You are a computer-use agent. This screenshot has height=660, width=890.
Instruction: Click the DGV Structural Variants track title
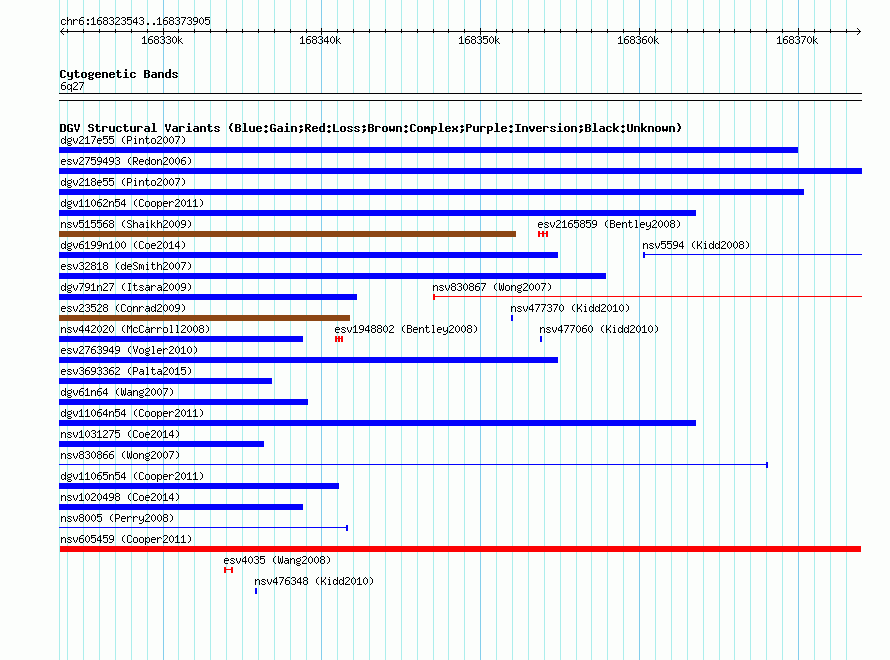pyautogui.click(x=370, y=128)
